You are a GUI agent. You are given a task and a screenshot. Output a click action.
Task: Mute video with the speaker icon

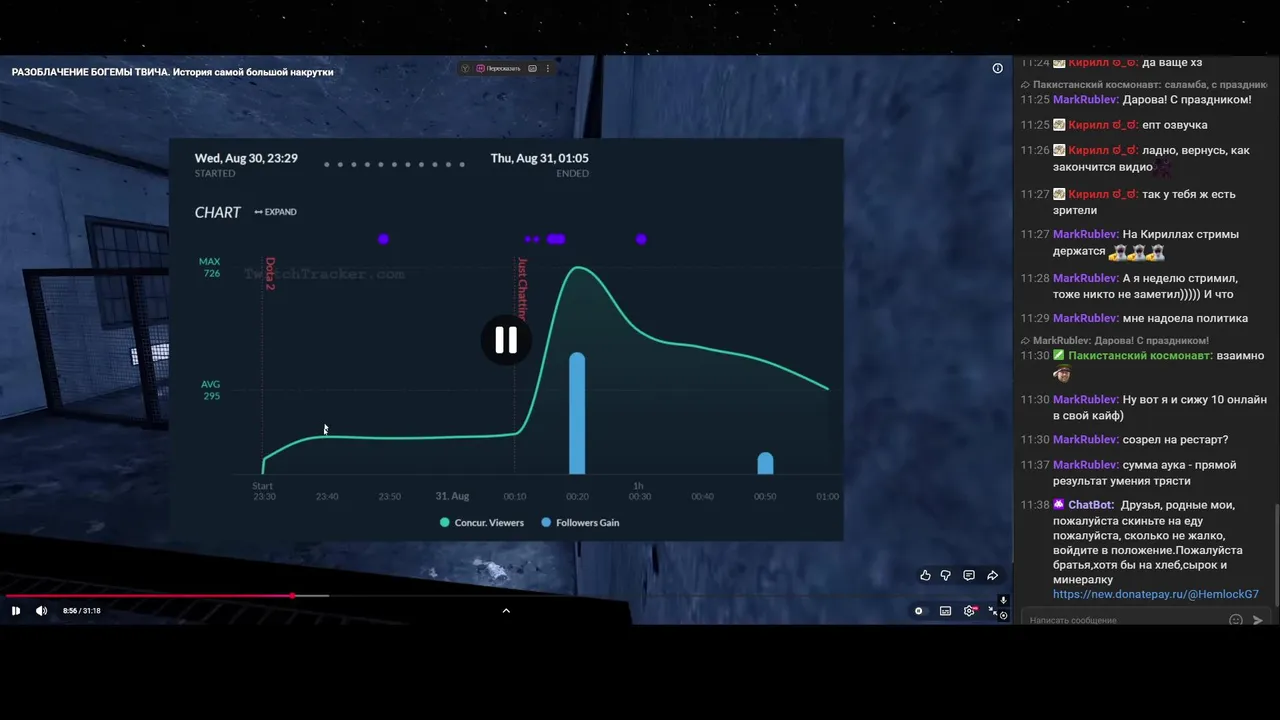point(41,611)
